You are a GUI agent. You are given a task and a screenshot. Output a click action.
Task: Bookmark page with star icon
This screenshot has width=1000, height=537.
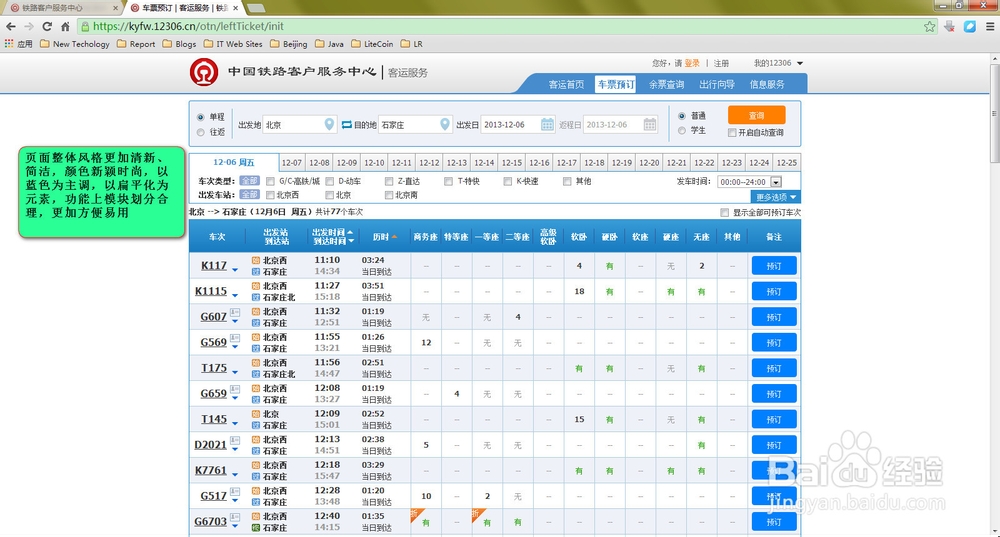(x=930, y=26)
